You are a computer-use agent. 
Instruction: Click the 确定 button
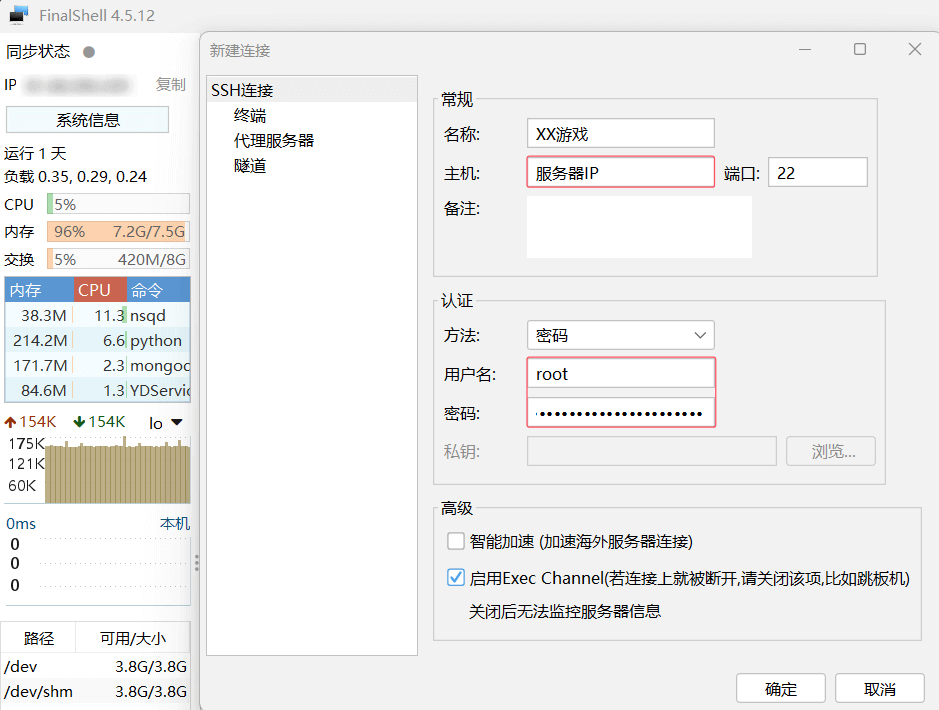click(780, 689)
